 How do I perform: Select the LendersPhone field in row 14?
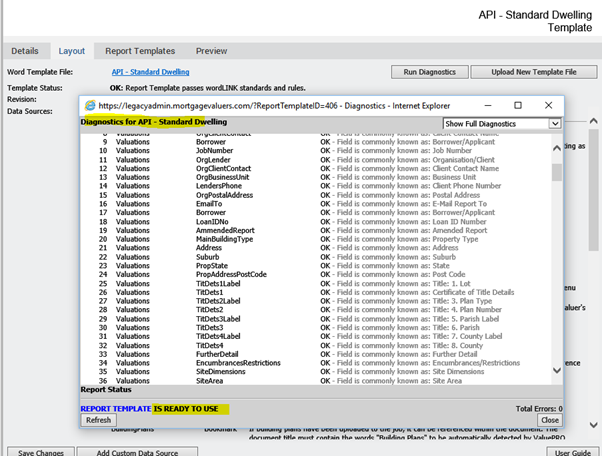[x=219, y=186]
